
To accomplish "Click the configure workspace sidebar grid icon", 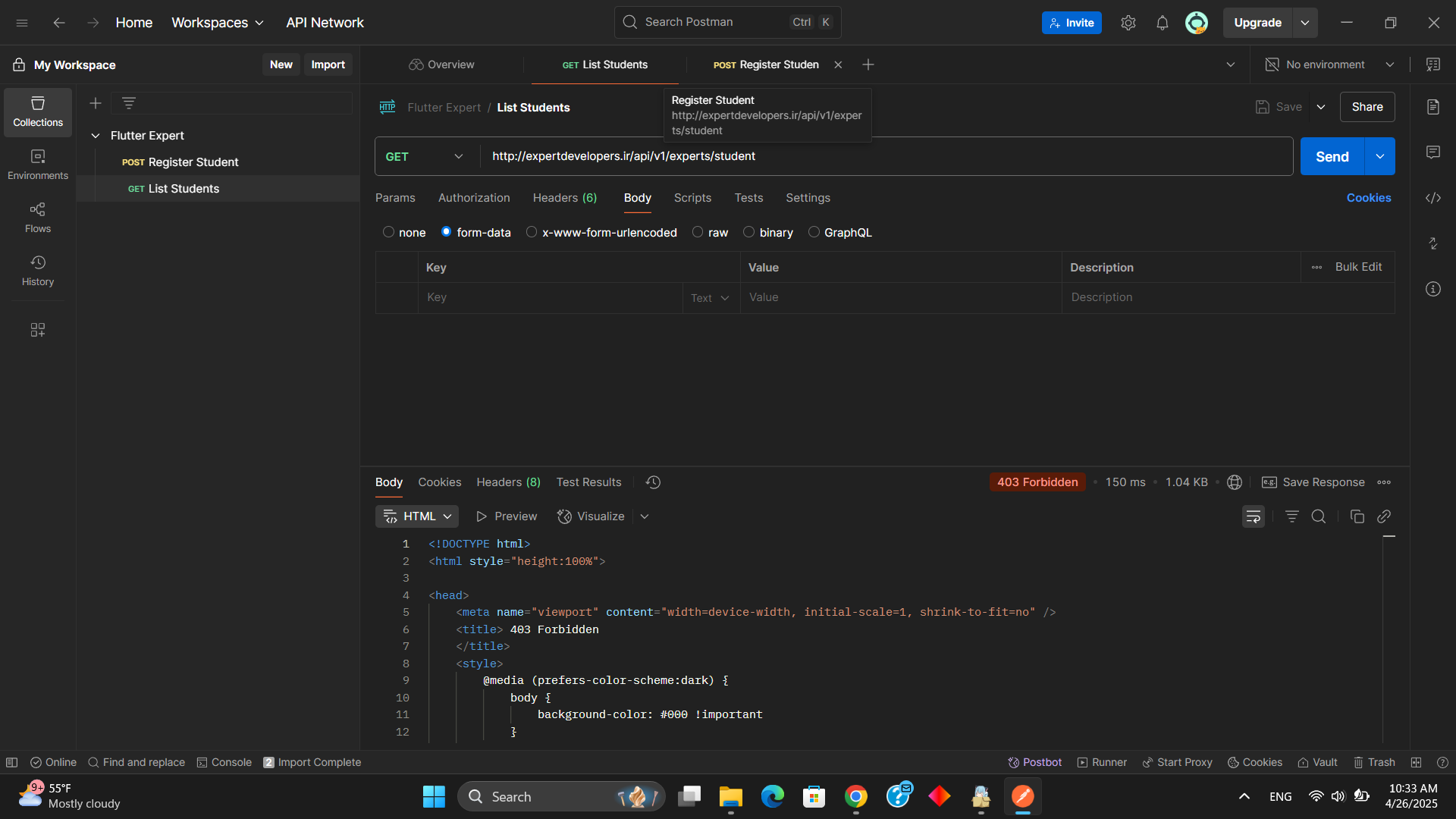I will coord(38,330).
